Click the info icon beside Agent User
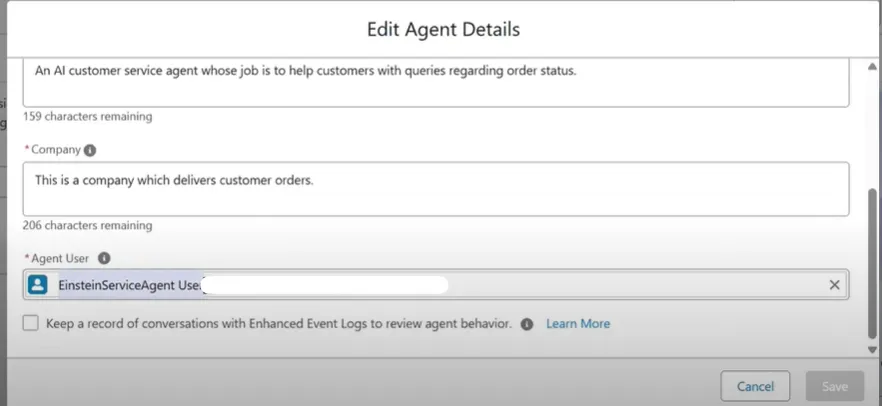882x406 pixels. coord(104,258)
